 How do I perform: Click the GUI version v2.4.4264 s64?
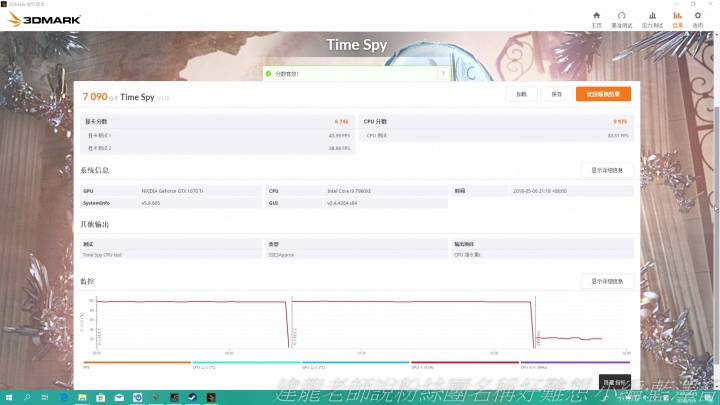(342, 203)
